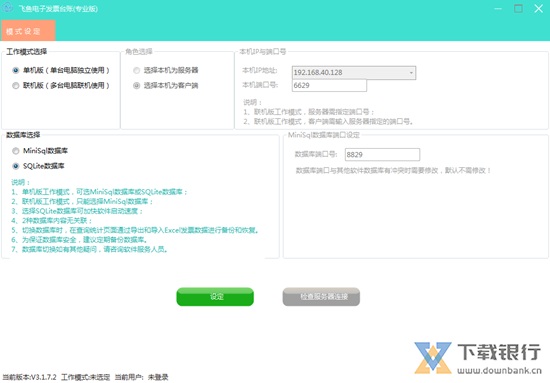Click 工作模式:未选定 status text

[85, 377]
